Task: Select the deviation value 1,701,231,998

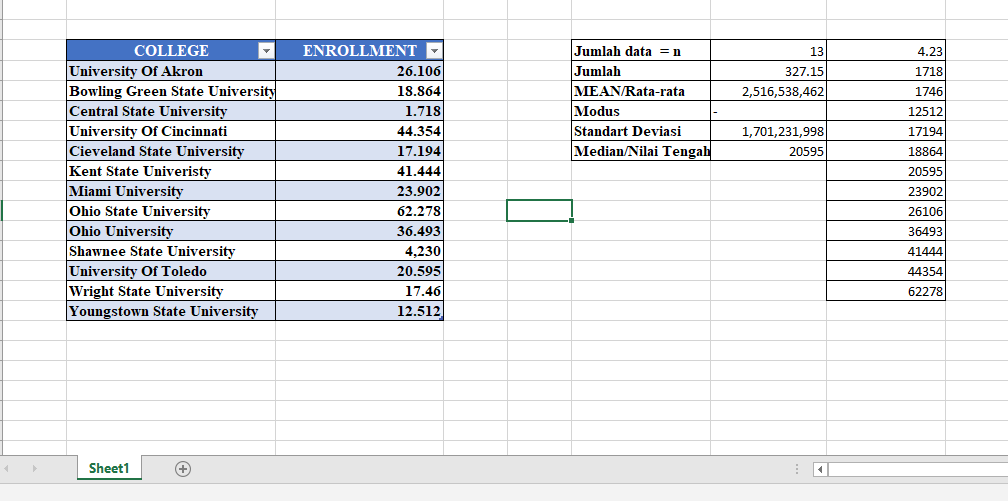Action: [768, 131]
